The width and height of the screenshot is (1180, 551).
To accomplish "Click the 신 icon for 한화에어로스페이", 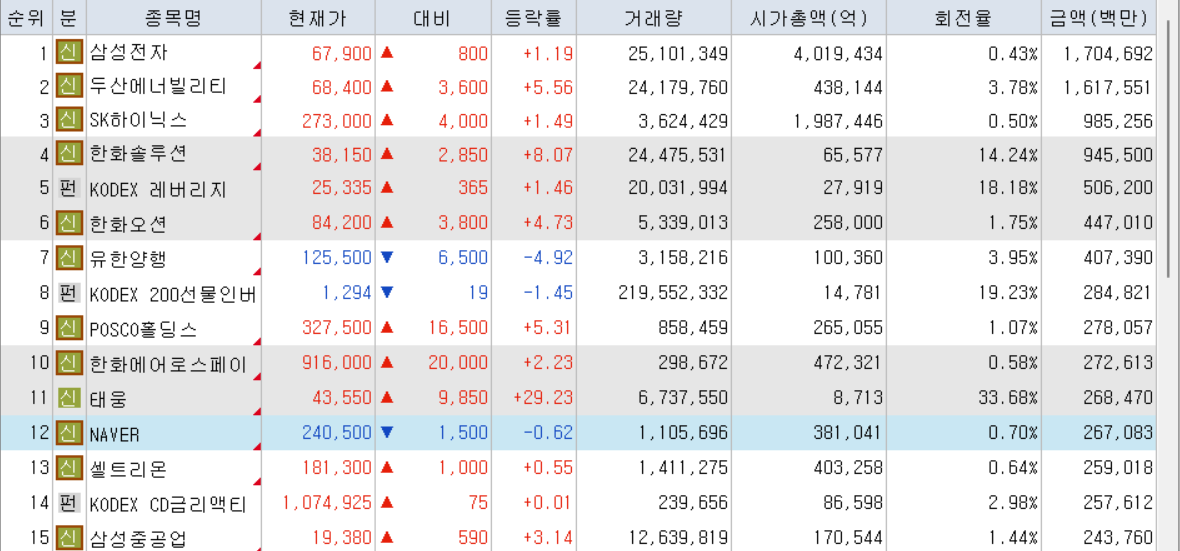I will pos(70,363).
